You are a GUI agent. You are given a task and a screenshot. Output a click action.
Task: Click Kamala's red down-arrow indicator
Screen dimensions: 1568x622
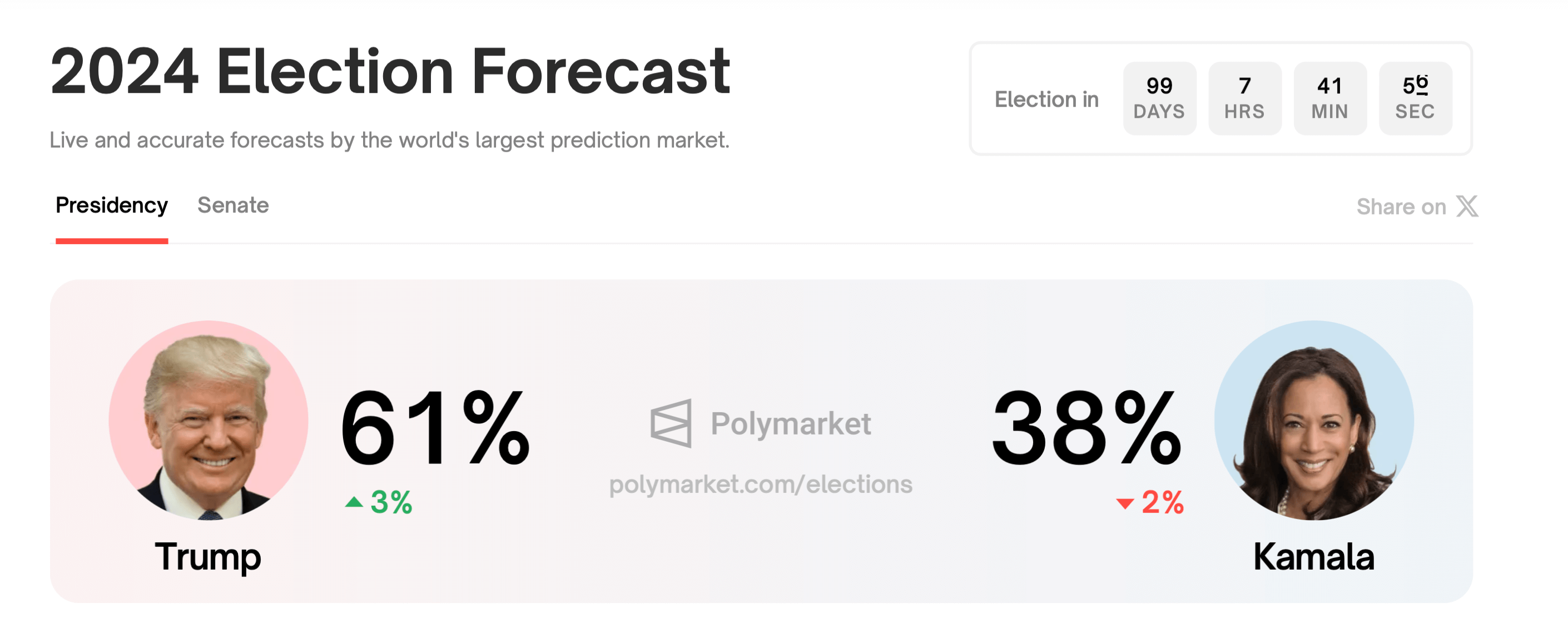point(1125,503)
